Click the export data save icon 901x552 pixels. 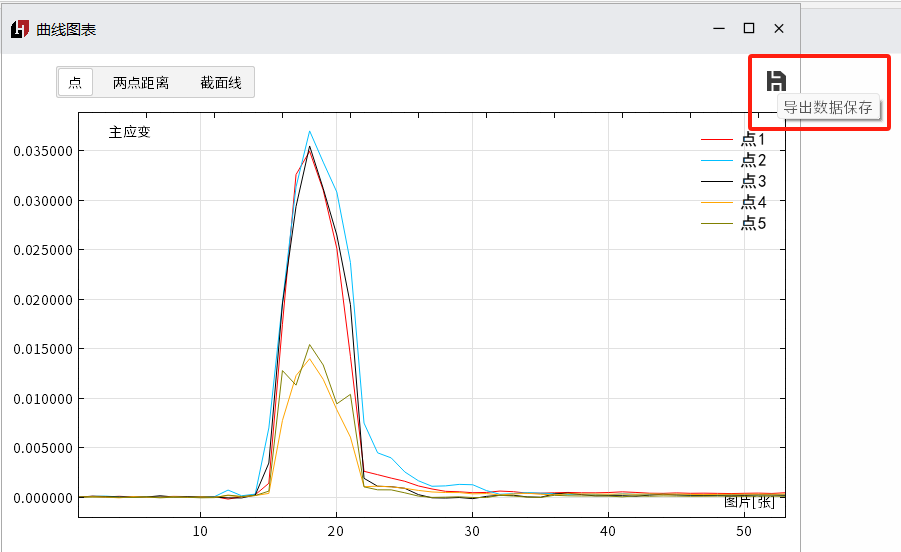pyautogui.click(x=776, y=81)
